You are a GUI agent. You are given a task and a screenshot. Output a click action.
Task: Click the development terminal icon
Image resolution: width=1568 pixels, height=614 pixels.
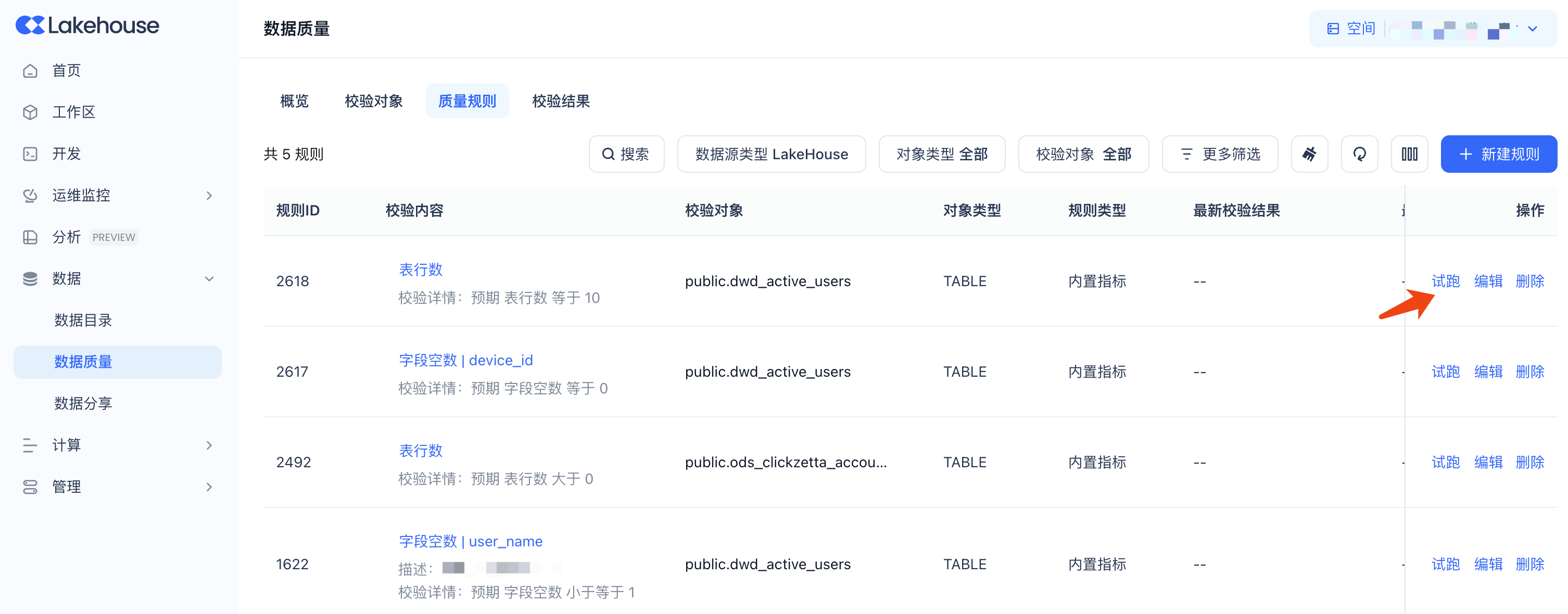pyautogui.click(x=30, y=154)
